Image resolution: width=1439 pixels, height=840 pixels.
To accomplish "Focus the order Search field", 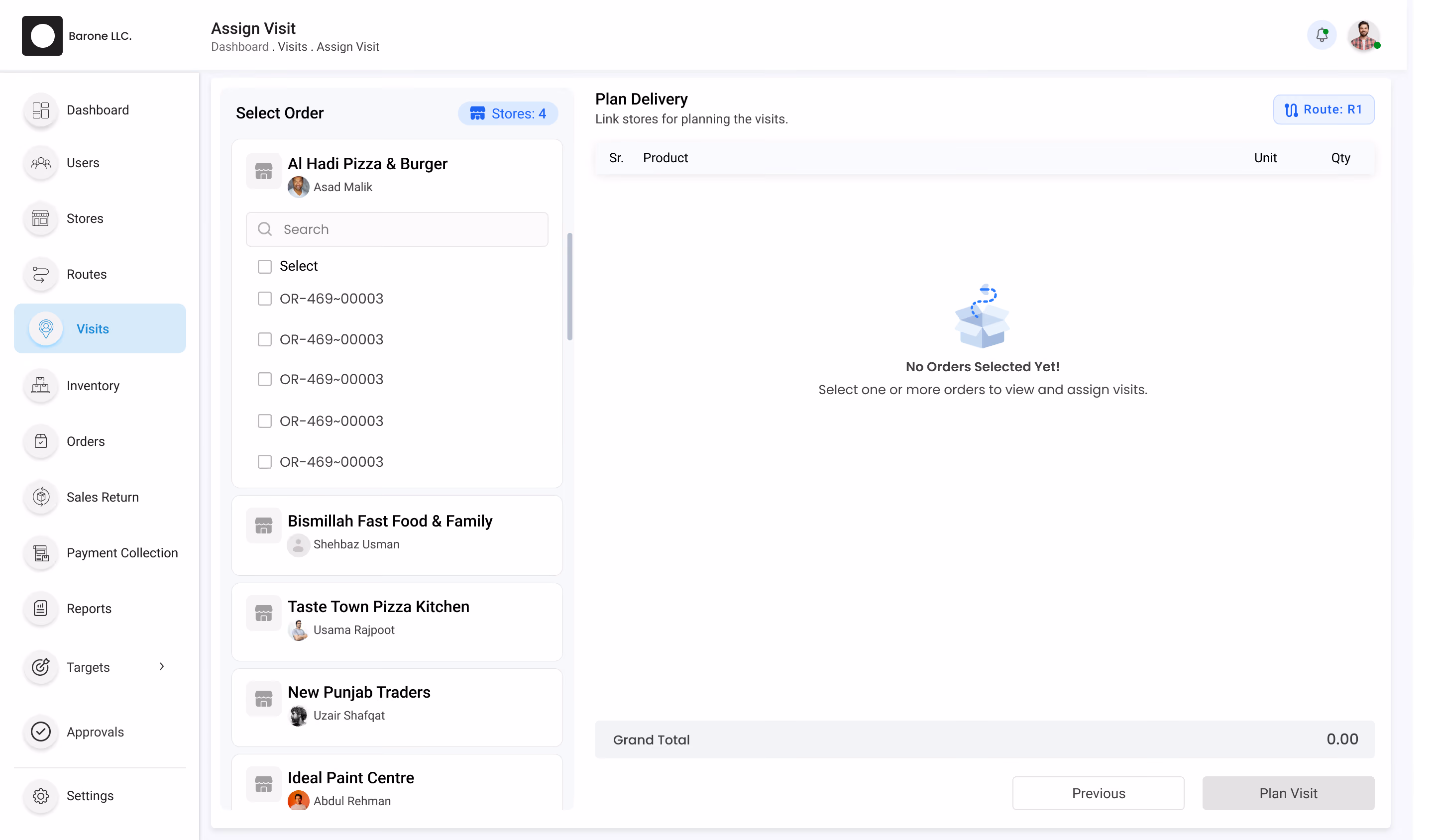I will [x=397, y=229].
